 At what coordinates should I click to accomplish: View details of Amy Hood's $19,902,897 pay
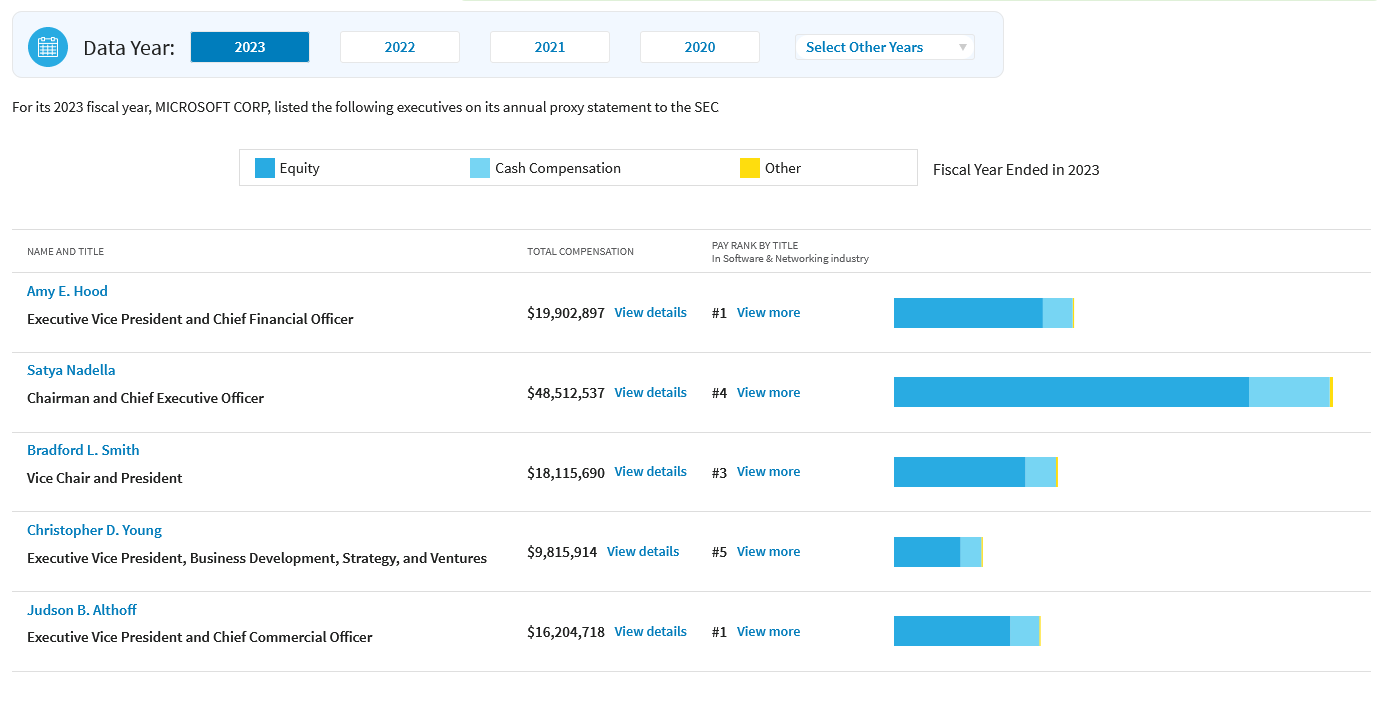(651, 312)
